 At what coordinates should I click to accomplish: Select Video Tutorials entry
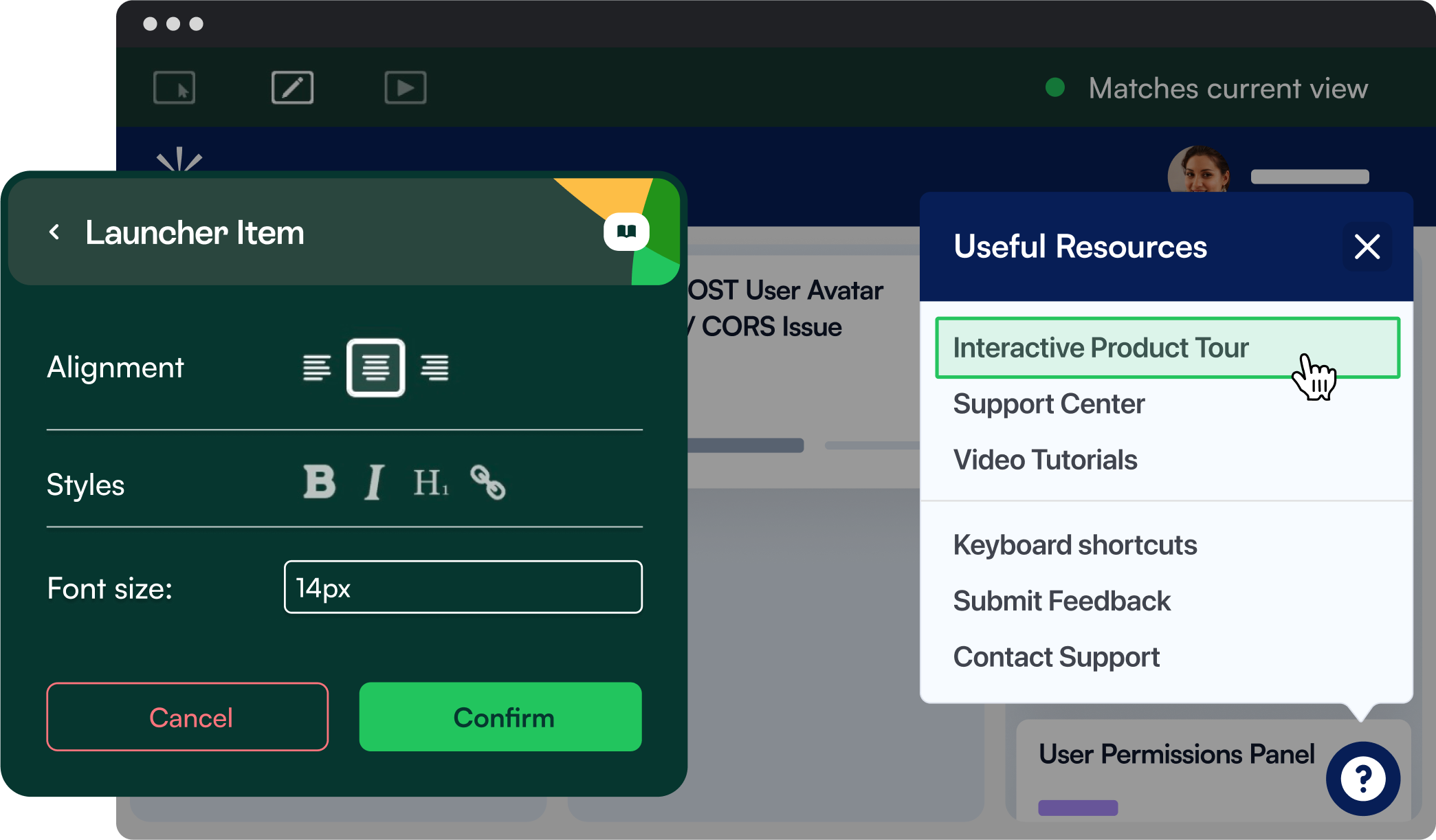click(x=1045, y=460)
